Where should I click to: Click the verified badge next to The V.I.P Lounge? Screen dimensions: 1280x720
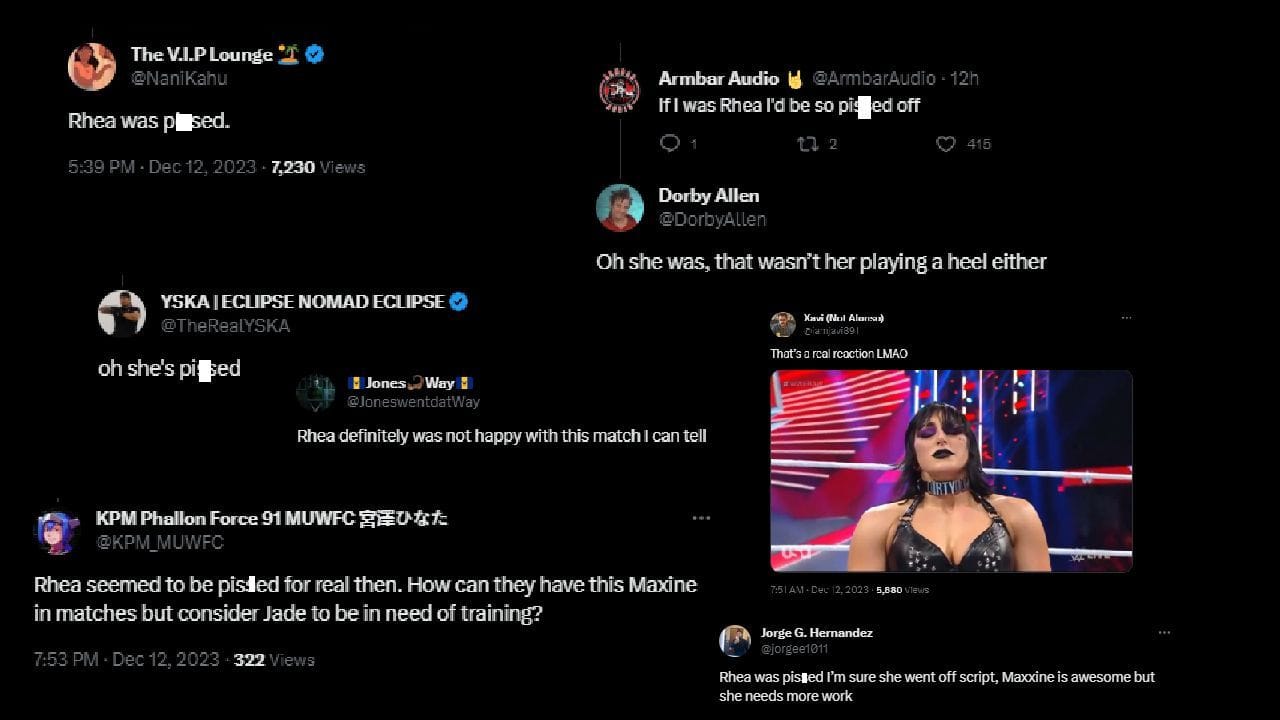(314, 54)
